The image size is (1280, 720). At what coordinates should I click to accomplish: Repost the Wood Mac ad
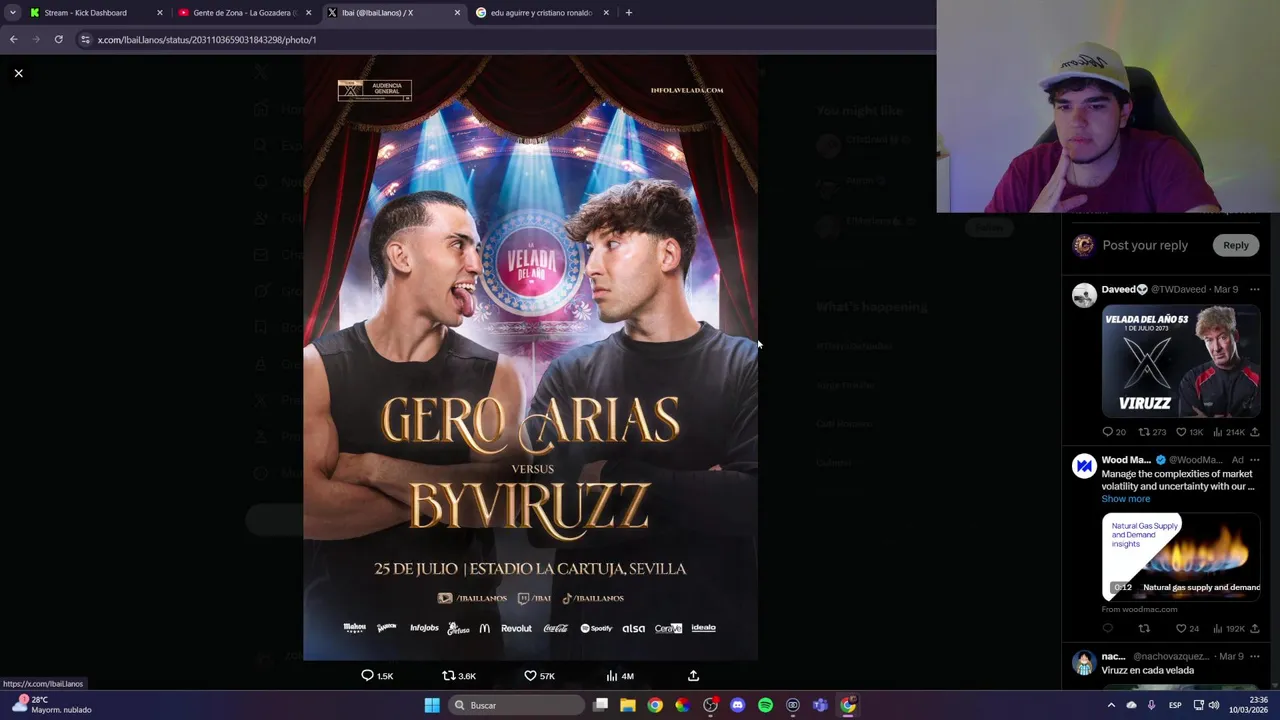(x=1144, y=629)
